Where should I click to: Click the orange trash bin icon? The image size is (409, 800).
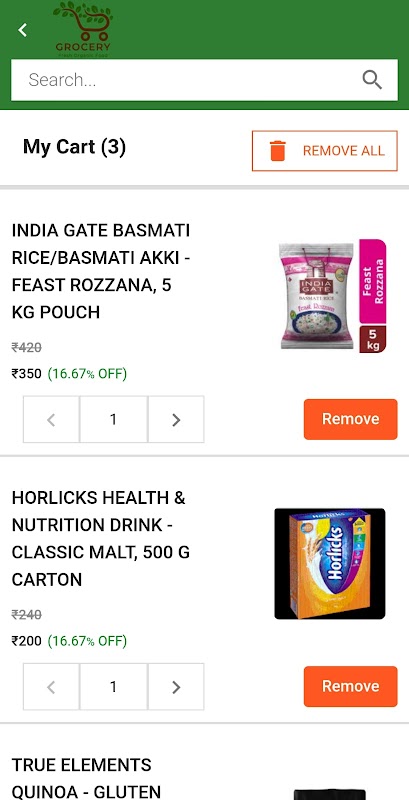[278, 151]
